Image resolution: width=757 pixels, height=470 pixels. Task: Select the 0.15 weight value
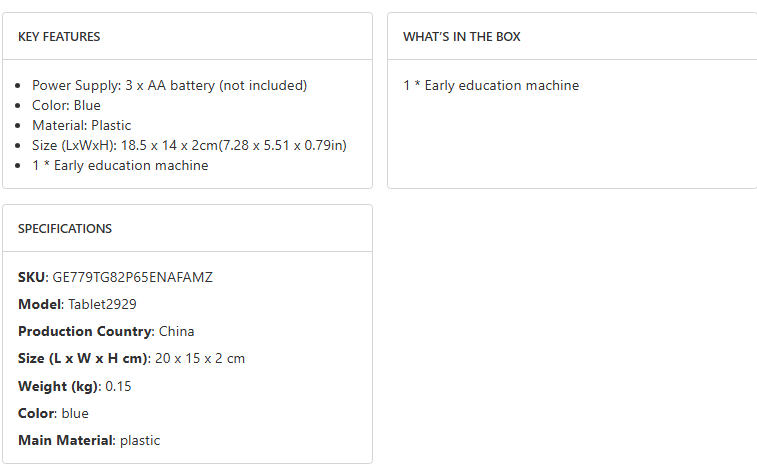[x=118, y=386]
